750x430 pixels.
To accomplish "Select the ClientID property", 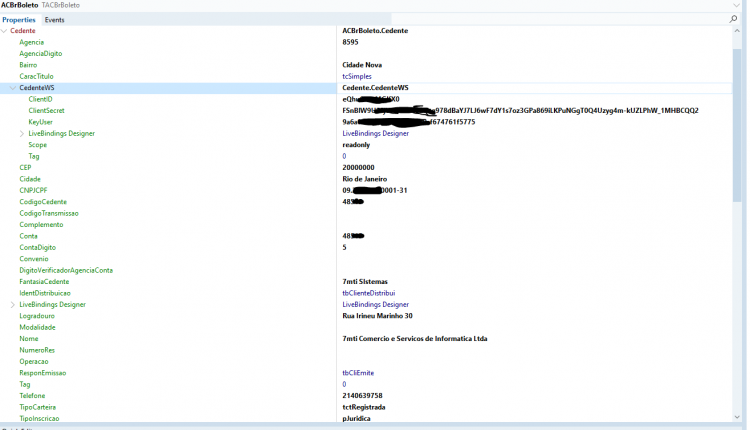I will click(40, 99).
